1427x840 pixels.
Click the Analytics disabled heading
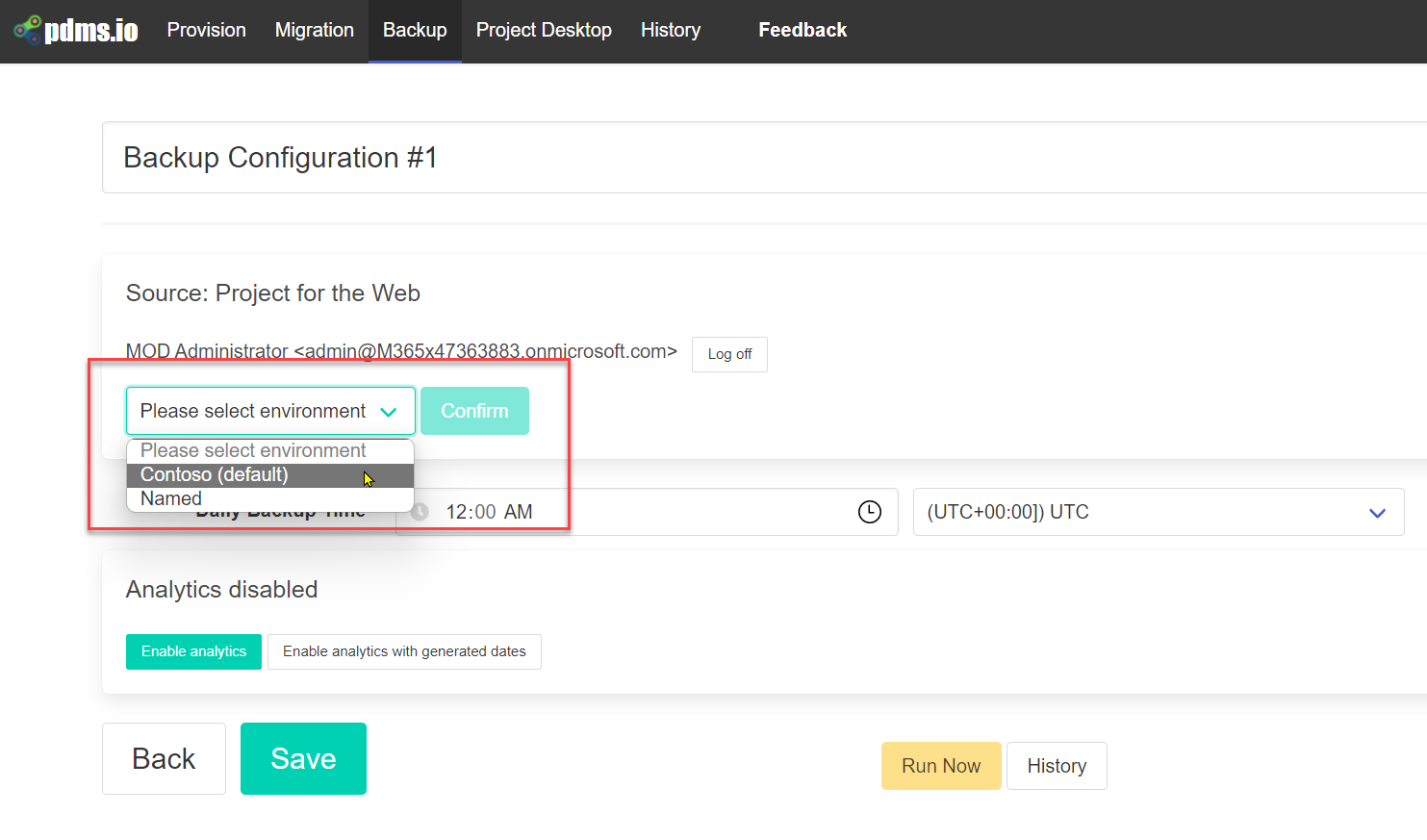point(221,590)
